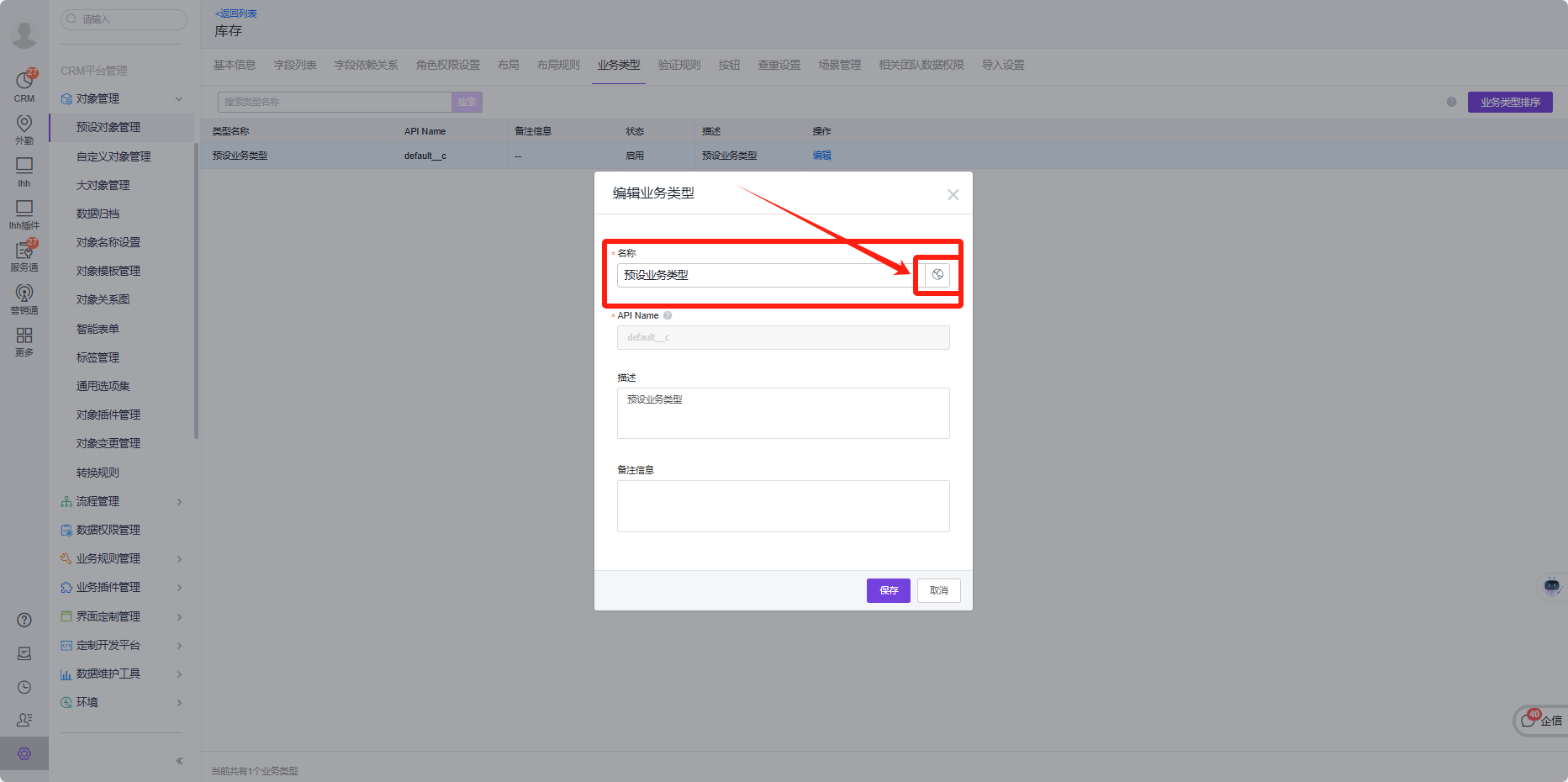
Task: Expand the 环境 menu section
Action: pos(179,703)
